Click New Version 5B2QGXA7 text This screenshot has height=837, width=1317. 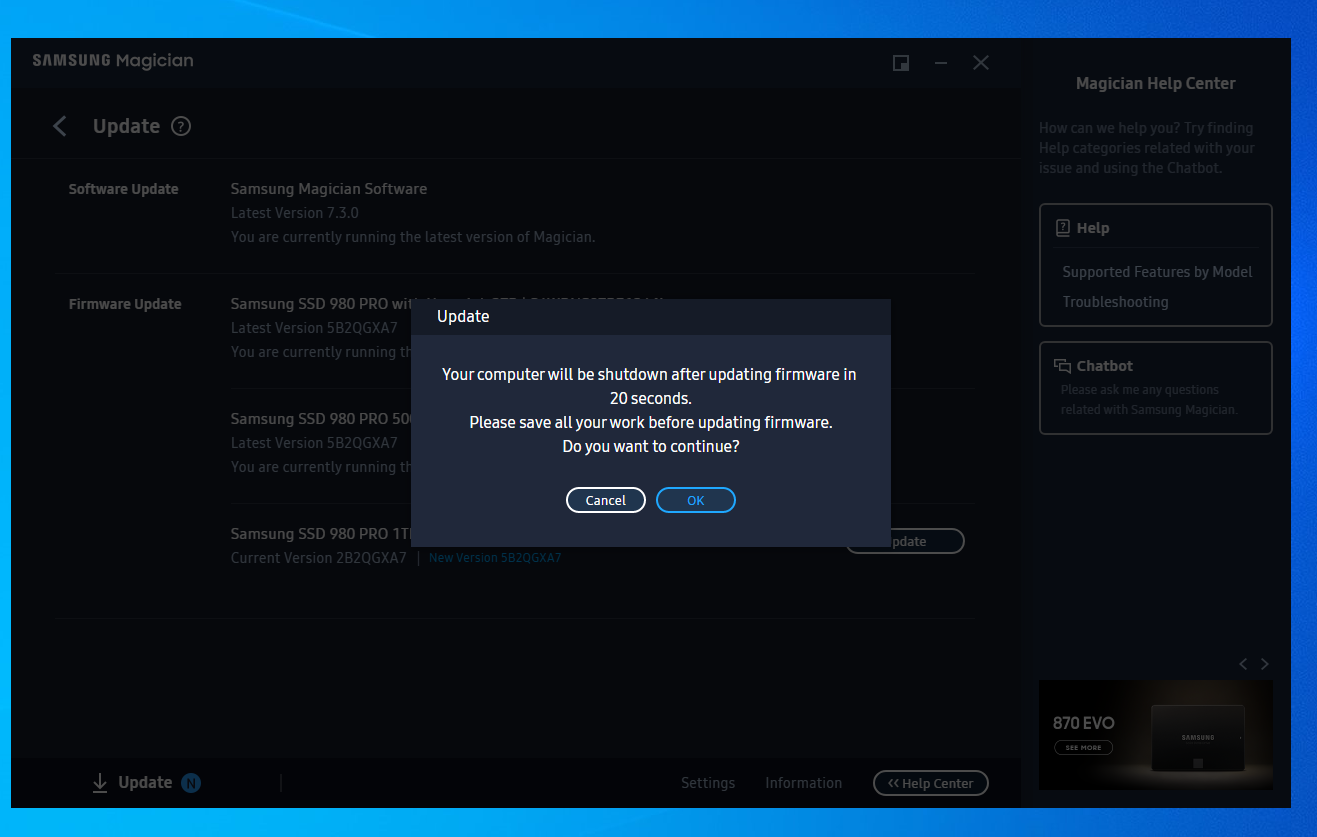(495, 558)
